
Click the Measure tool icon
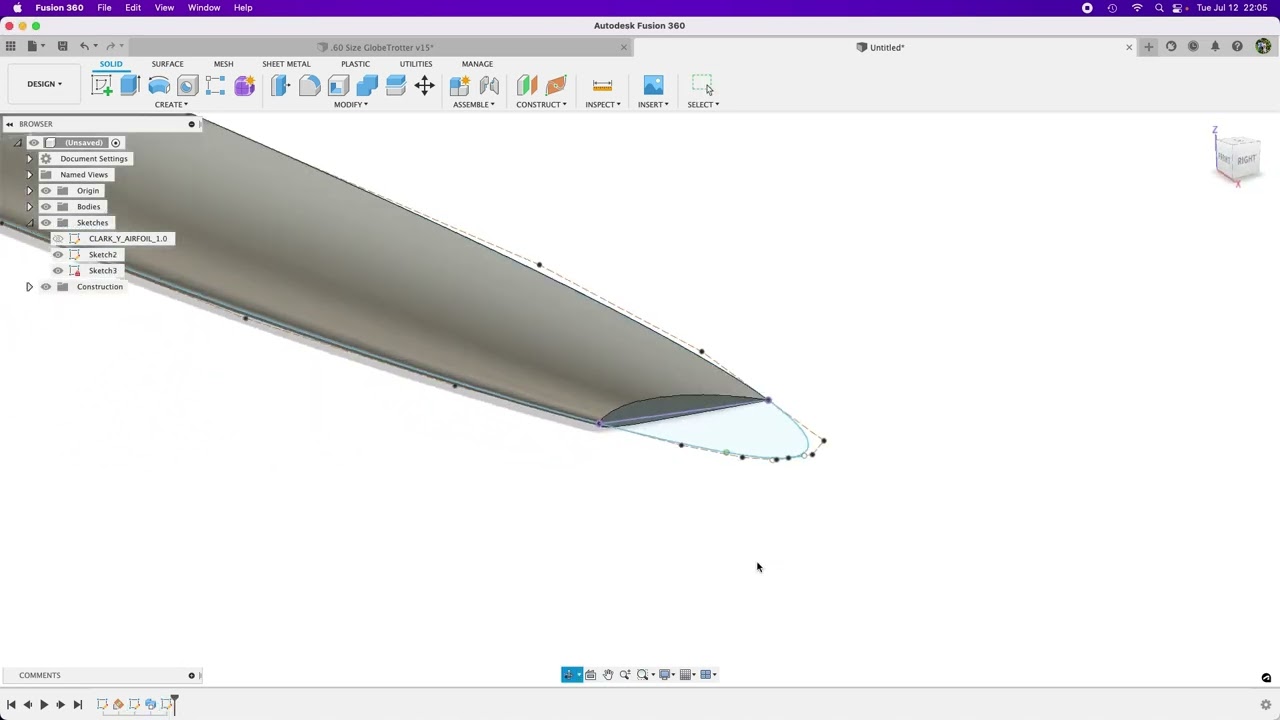[x=602, y=86]
